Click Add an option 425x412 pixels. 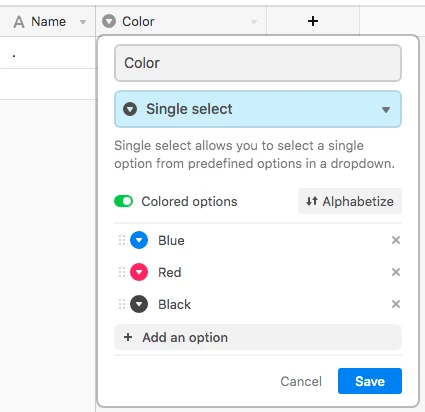tap(258, 337)
